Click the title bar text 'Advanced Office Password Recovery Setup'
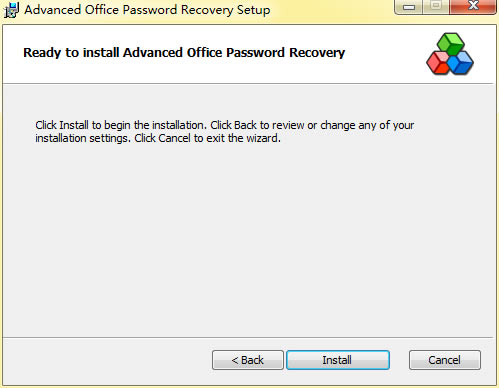 click(x=147, y=10)
